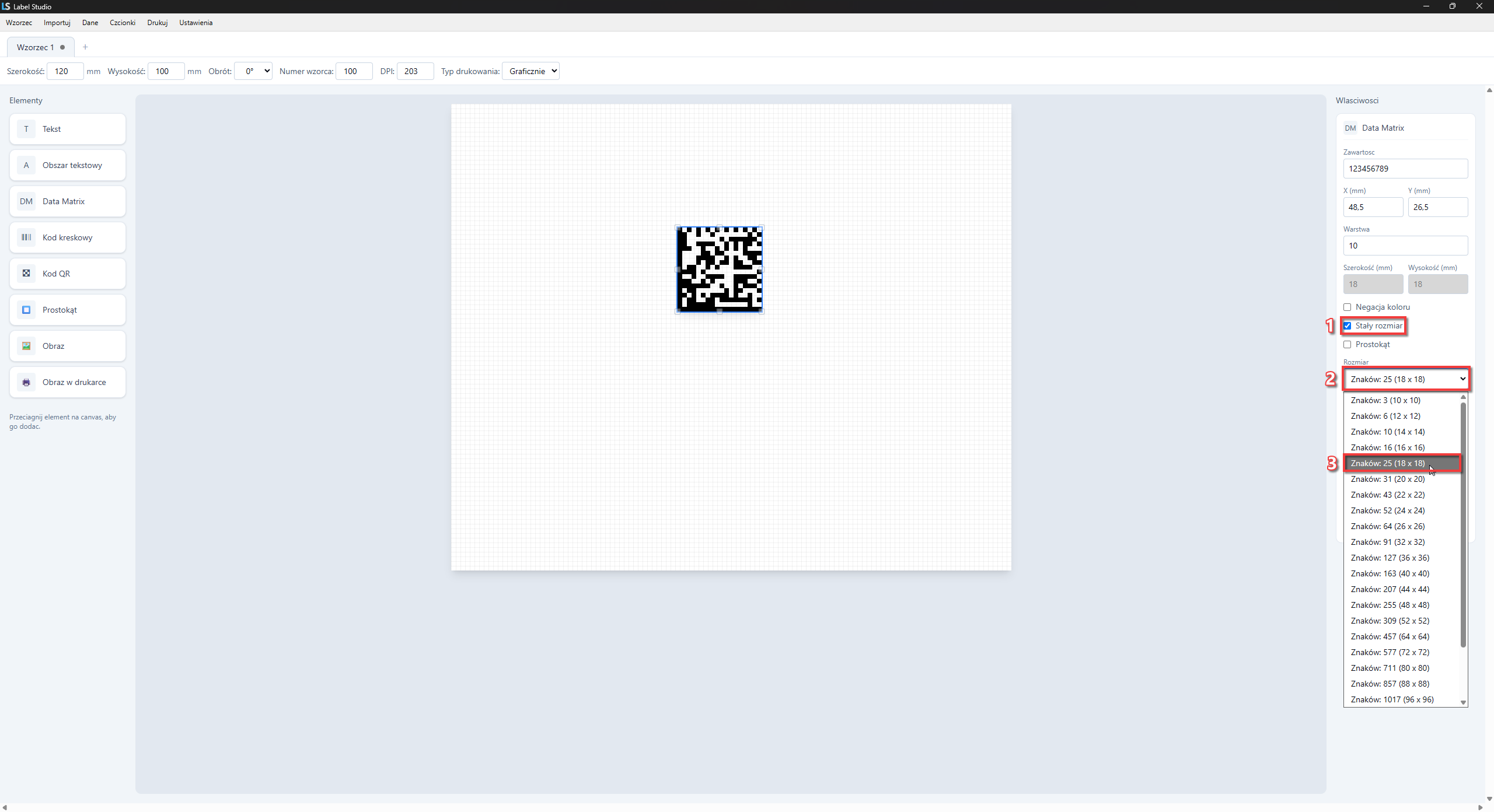Click the Label Studio app logo in the title bar
1494x812 pixels.
click(x=6, y=6)
